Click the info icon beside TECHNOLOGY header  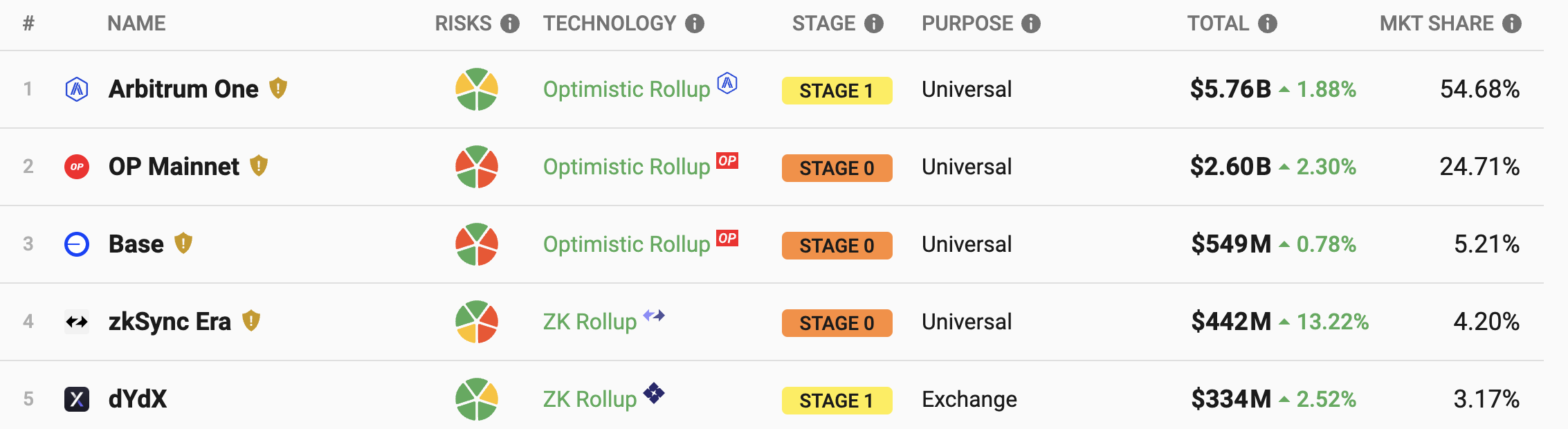click(x=695, y=24)
